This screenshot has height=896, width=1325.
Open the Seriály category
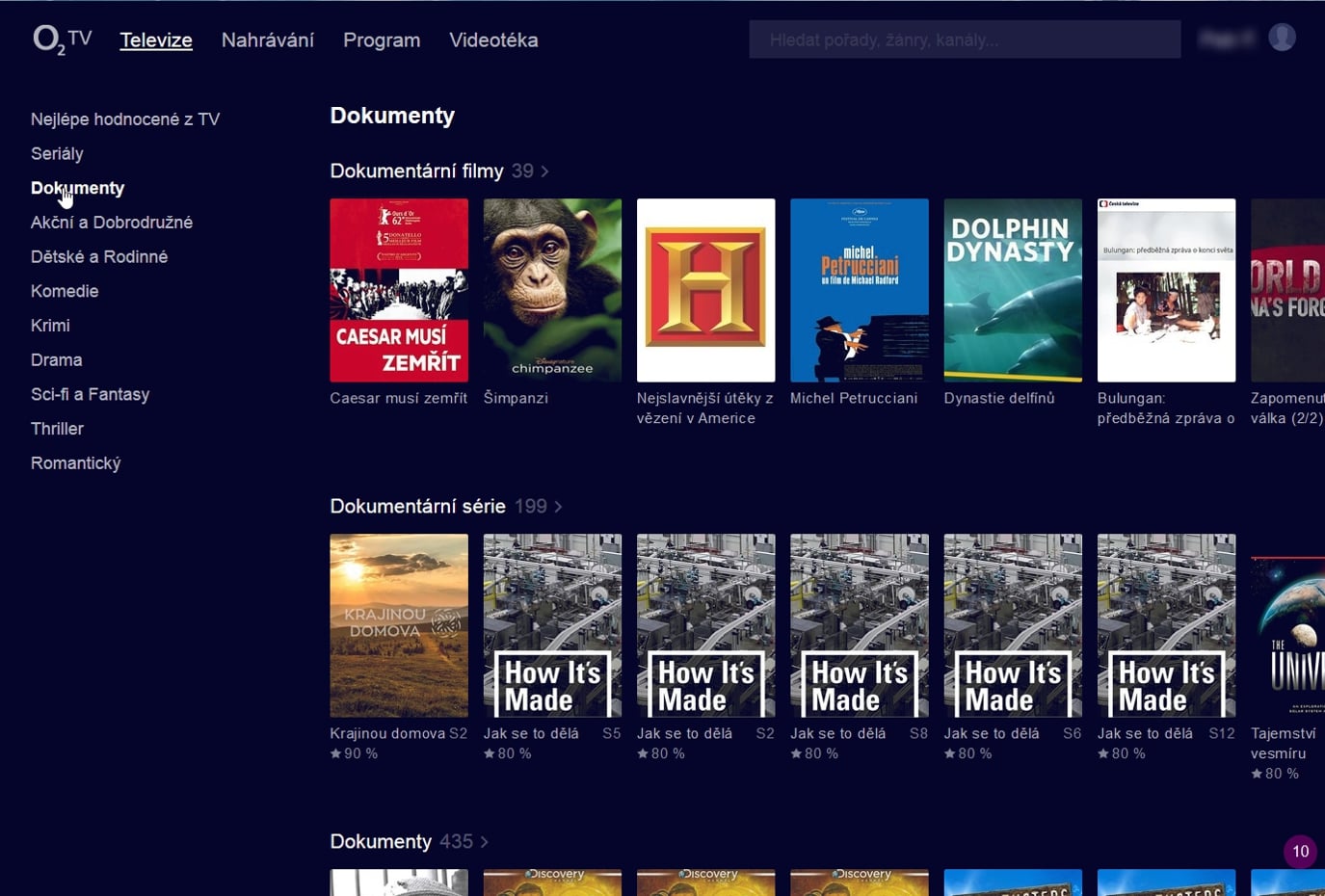click(x=57, y=153)
